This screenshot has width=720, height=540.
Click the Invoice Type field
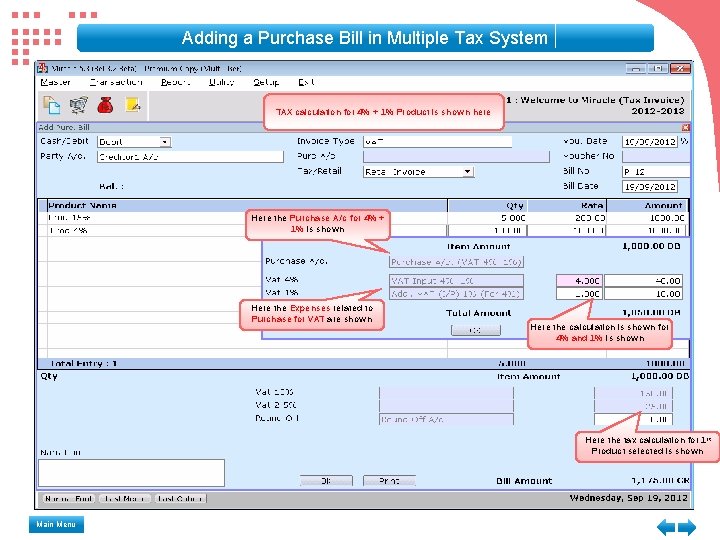[x=437, y=141]
